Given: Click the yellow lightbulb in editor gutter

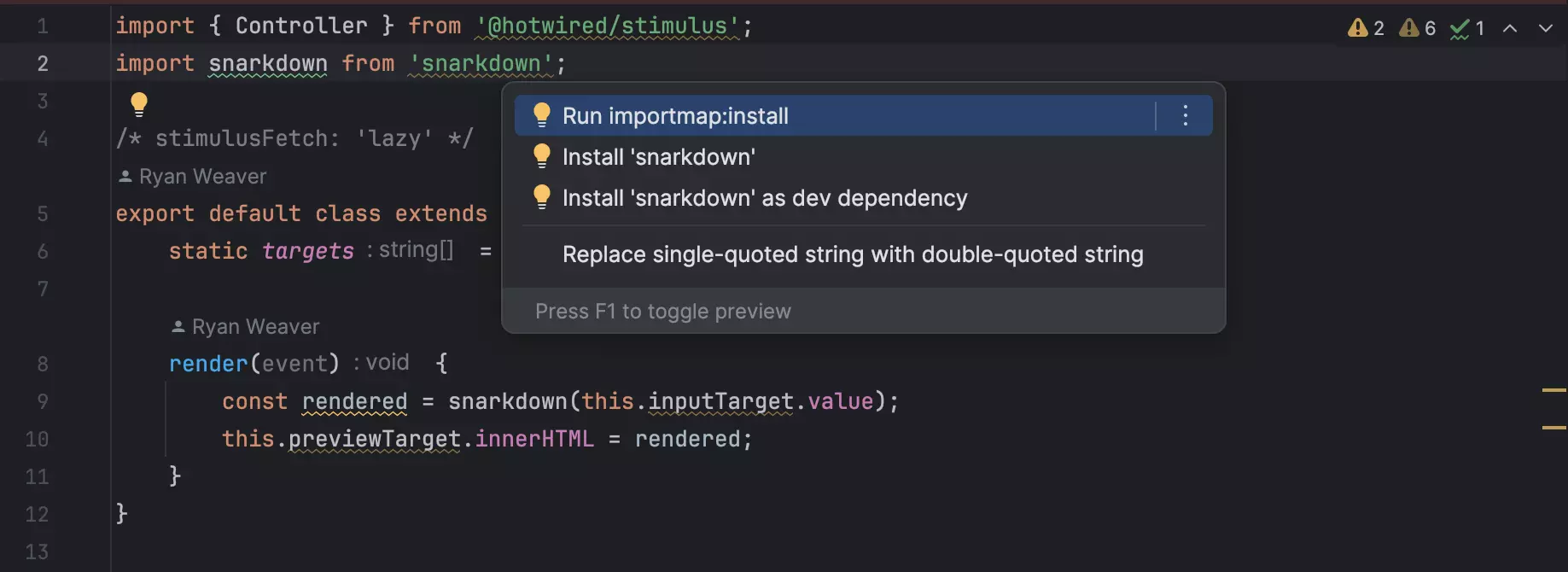Looking at the screenshot, I should coord(138,104).
